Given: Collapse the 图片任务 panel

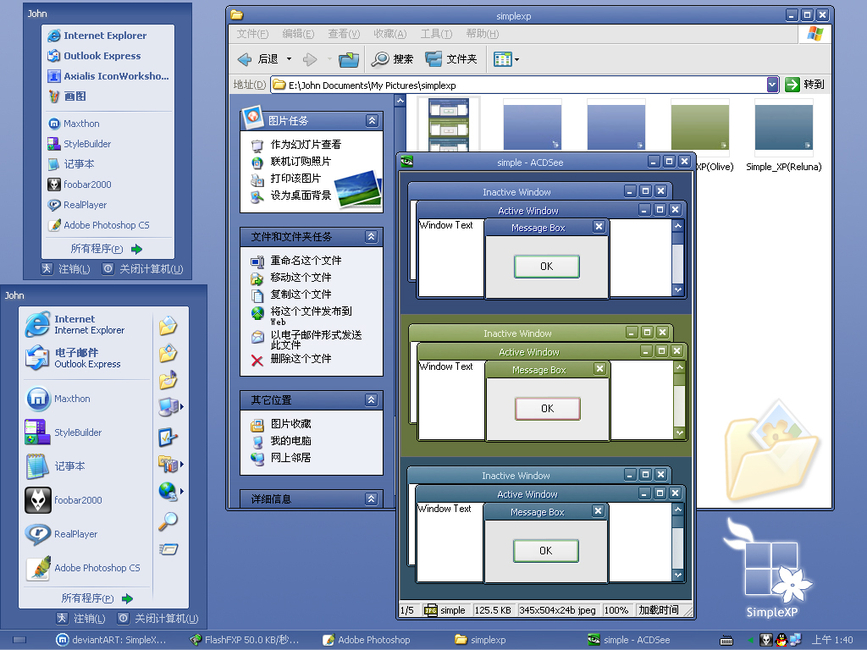Looking at the screenshot, I should (x=372, y=120).
